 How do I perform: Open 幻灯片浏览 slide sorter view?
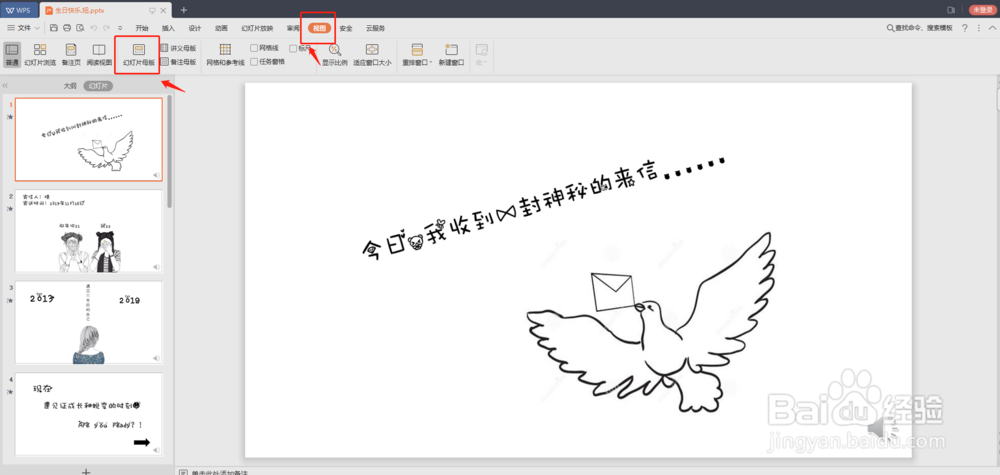coord(40,55)
